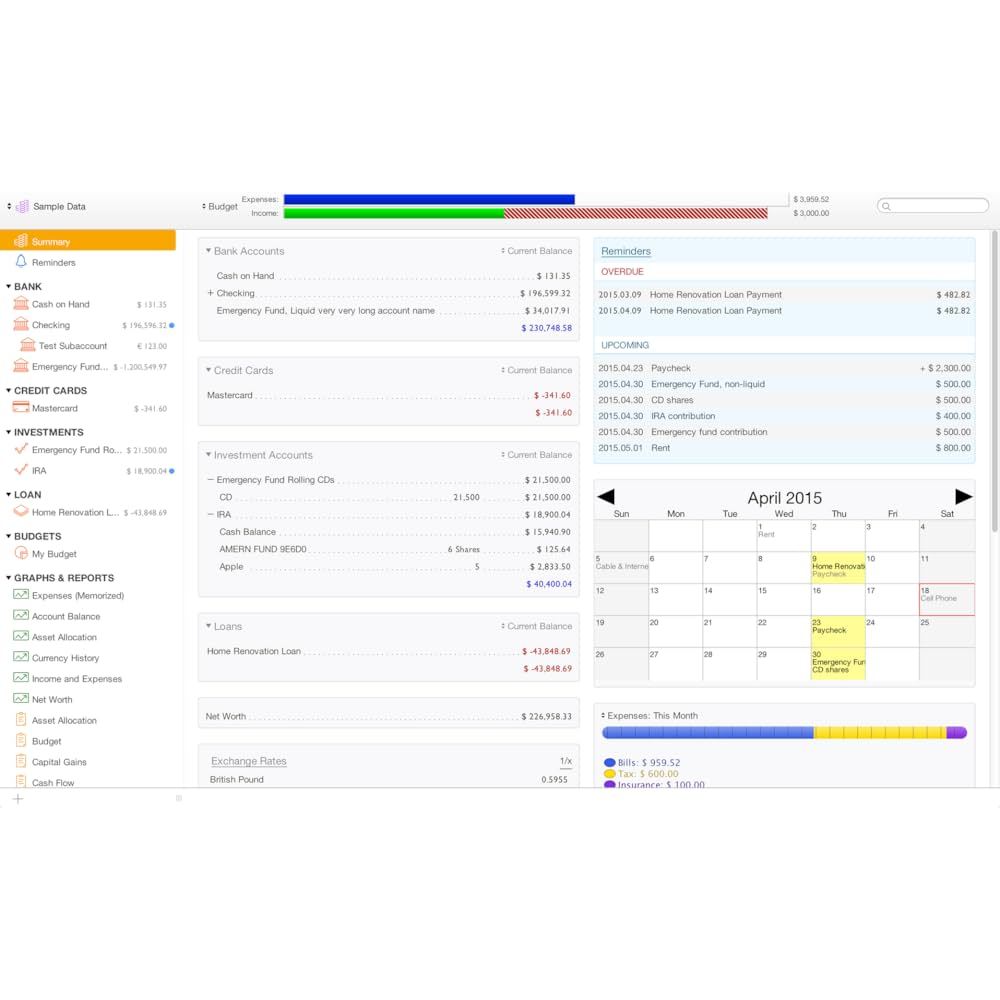
Task: Open the Exchange Rates link
Action: (249, 761)
